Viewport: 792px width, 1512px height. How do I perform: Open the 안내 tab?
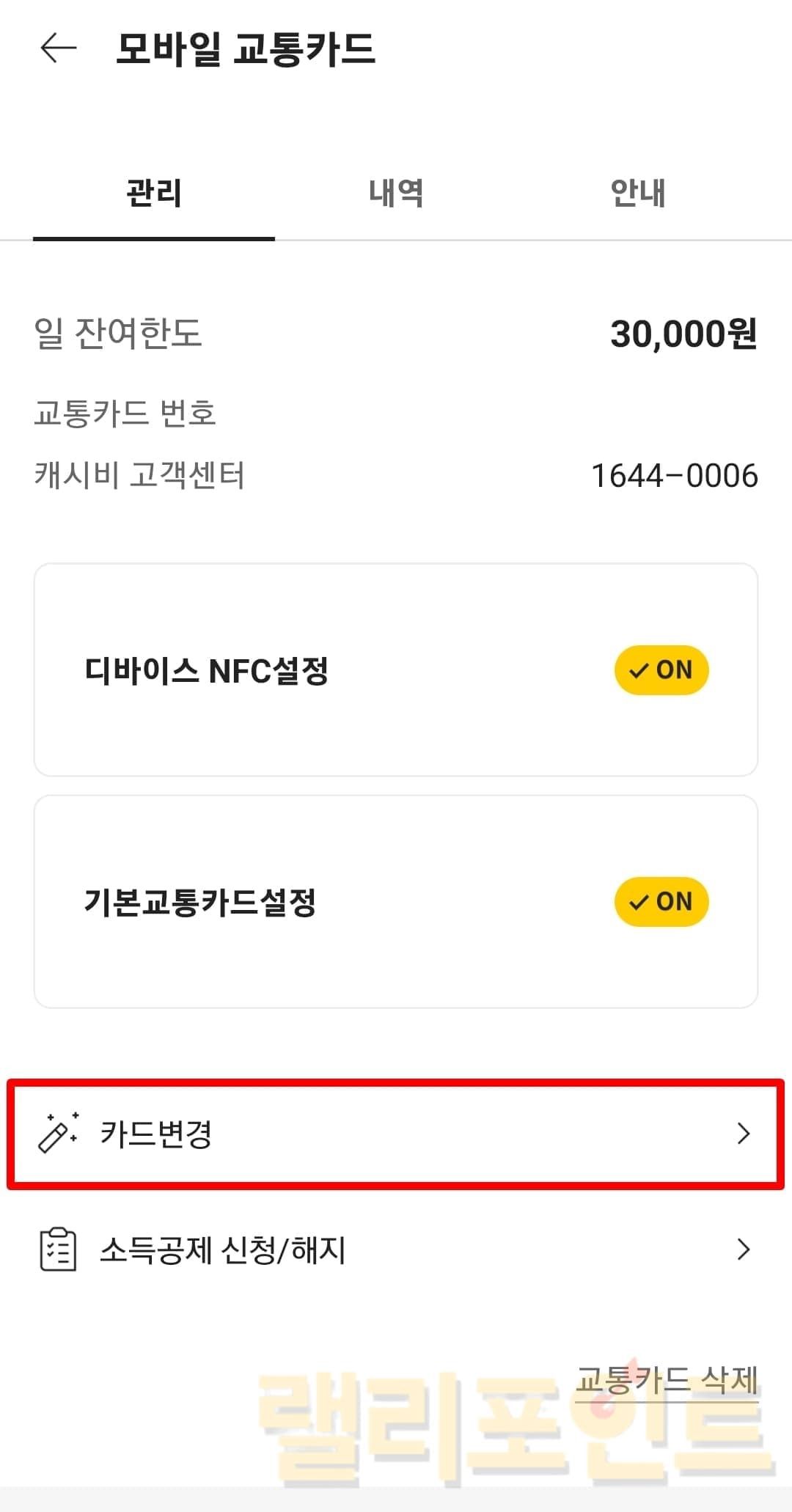[638, 194]
